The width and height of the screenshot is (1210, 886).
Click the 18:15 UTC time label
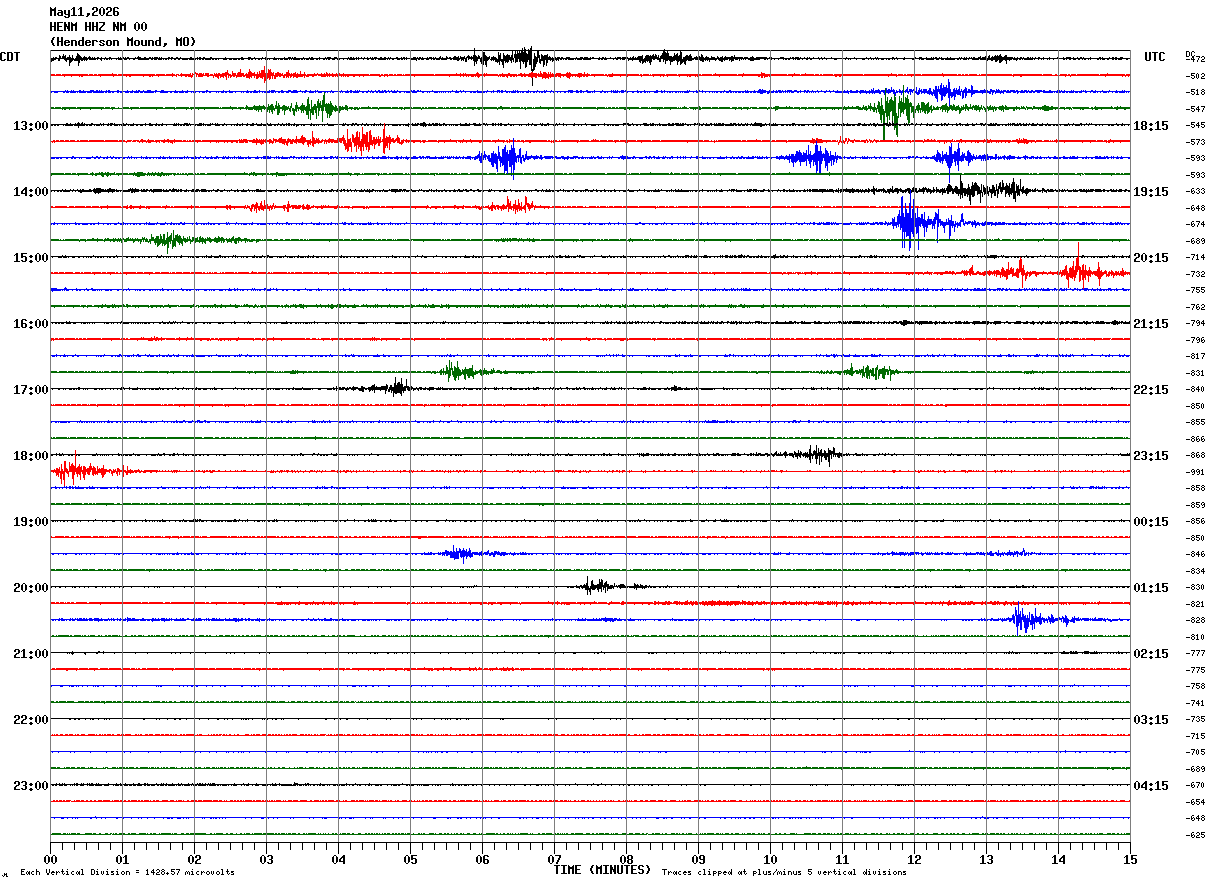pos(1151,126)
